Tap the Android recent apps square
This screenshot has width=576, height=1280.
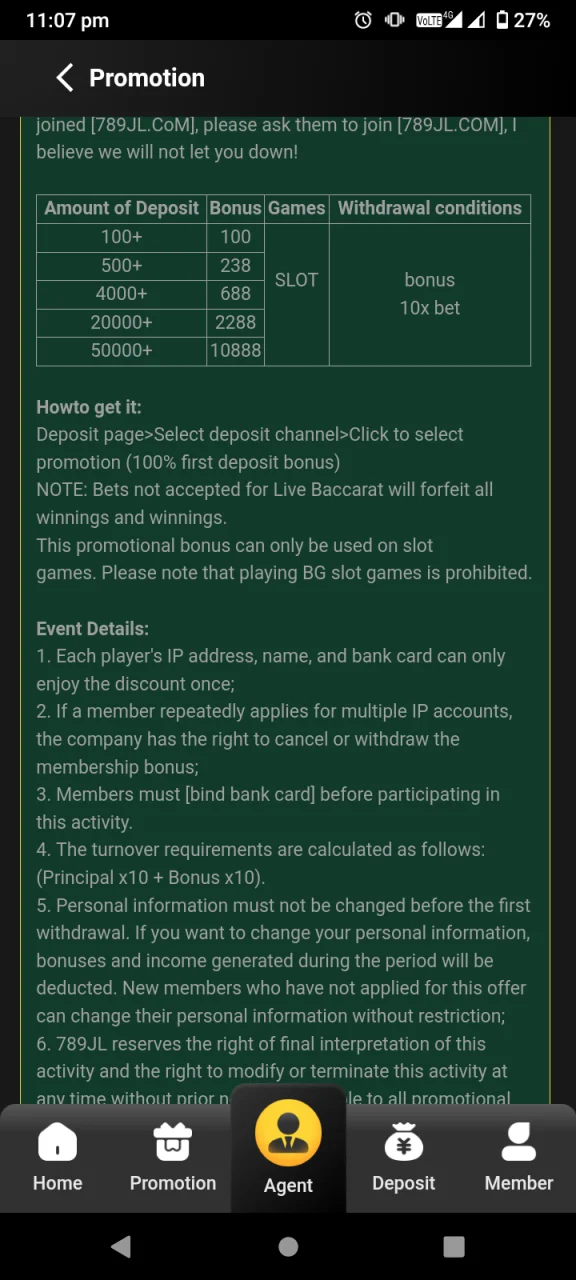pyautogui.click(x=454, y=1246)
